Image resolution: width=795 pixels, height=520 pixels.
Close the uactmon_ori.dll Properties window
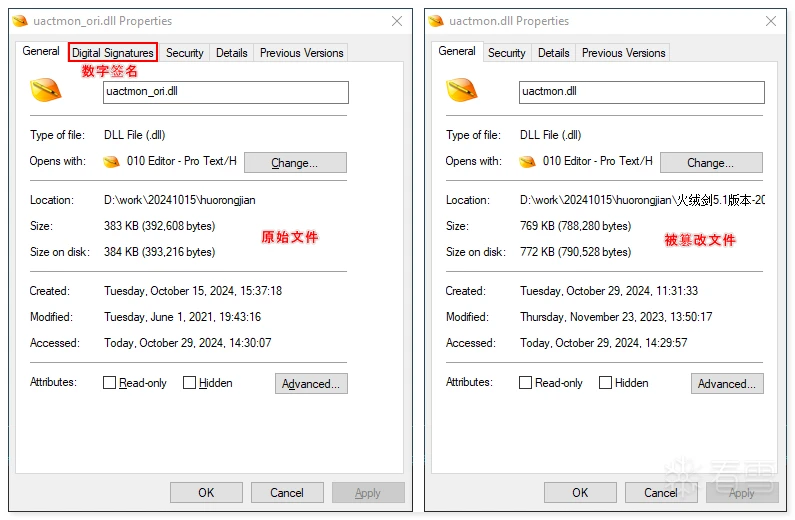tap(397, 21)
